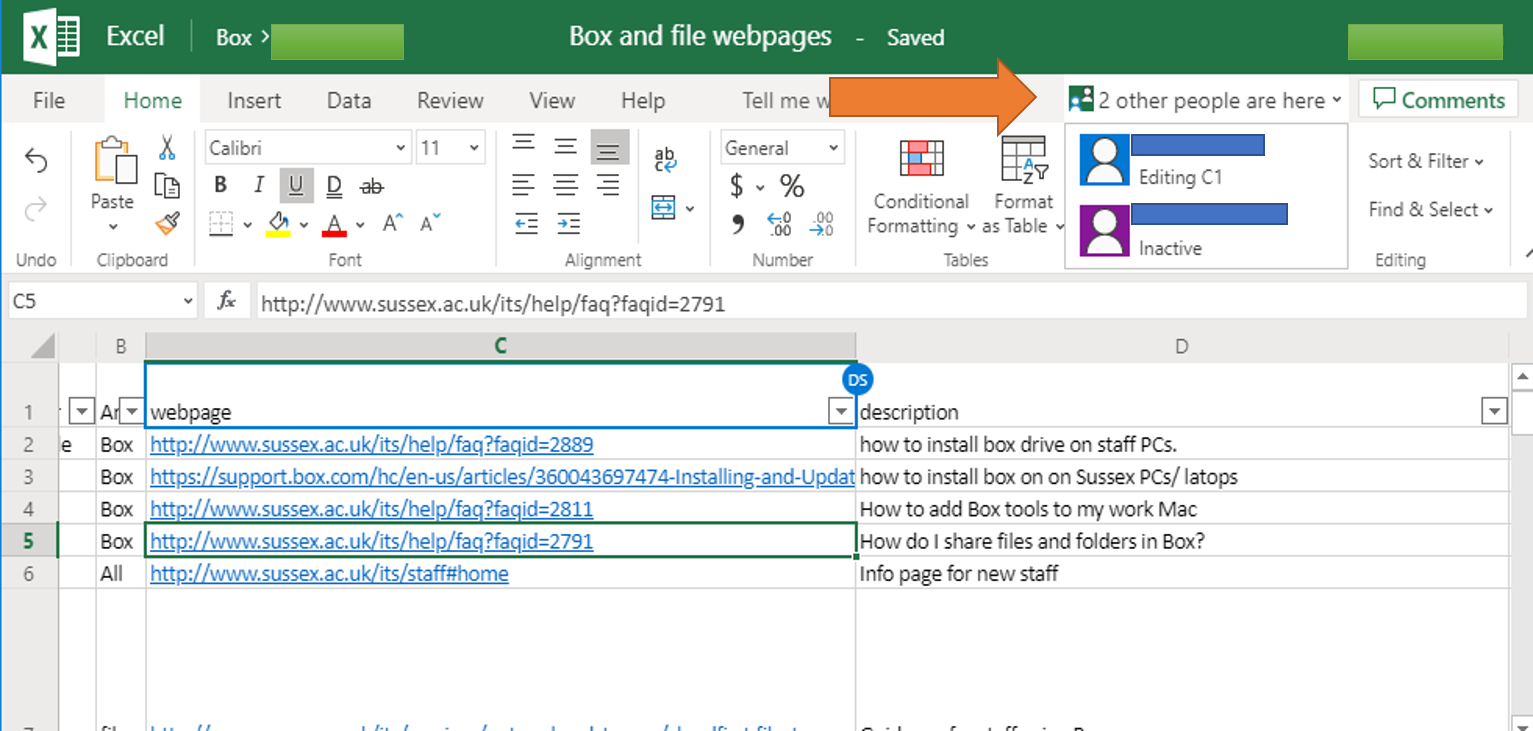1533x731 pixels.
Task: Increase decimal places
Action: (x=780, y=224)
